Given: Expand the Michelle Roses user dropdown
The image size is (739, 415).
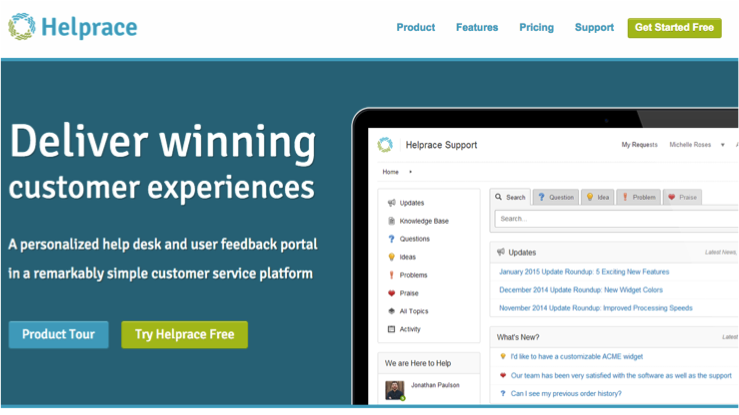Looking at the screenshot, I should tap(721, 145).
